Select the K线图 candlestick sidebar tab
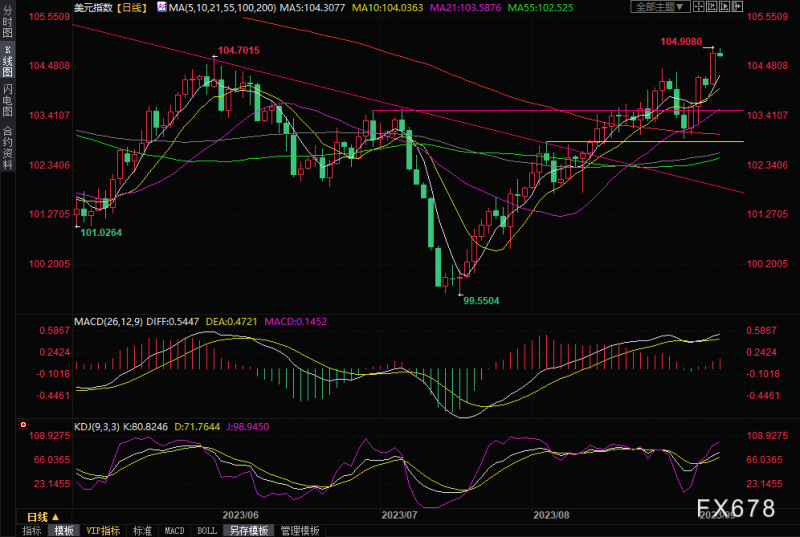800x537 pixels. click(x=7, y=61)
